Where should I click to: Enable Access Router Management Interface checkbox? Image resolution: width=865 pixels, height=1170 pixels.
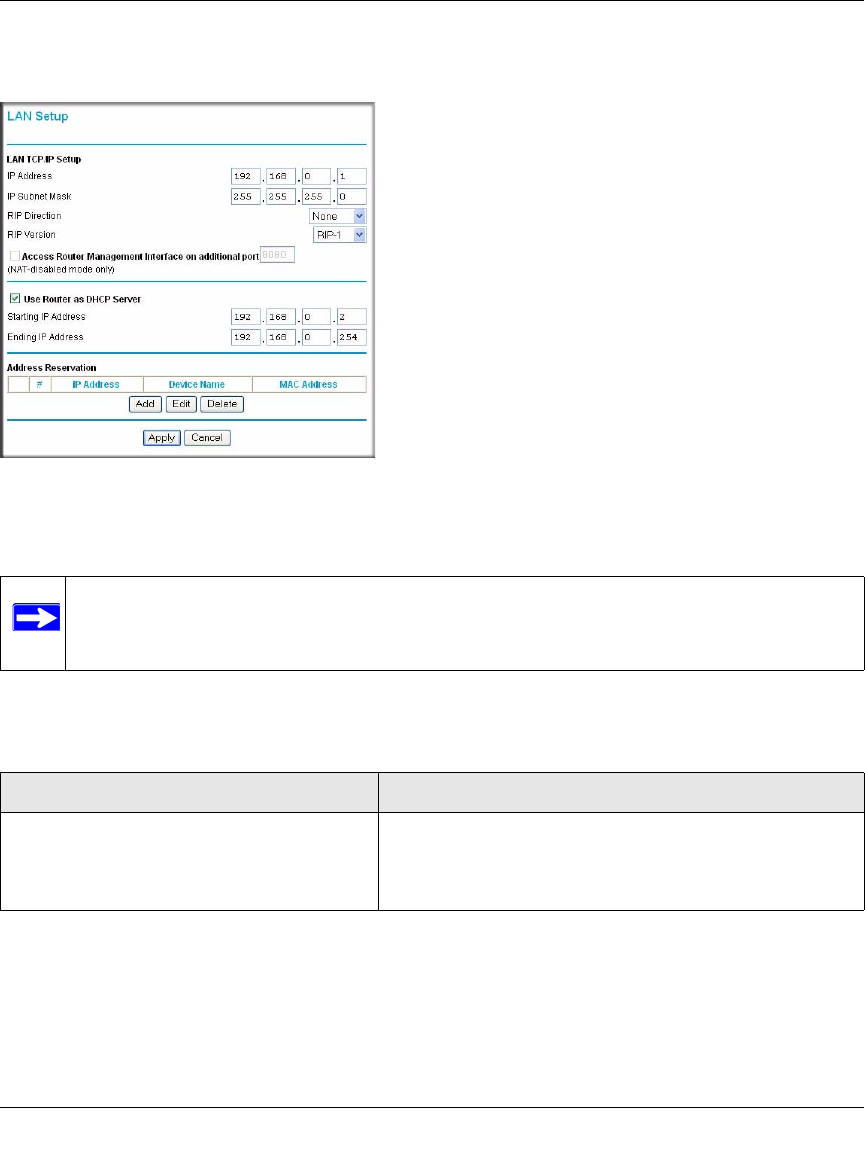click(x=14, y=256)
